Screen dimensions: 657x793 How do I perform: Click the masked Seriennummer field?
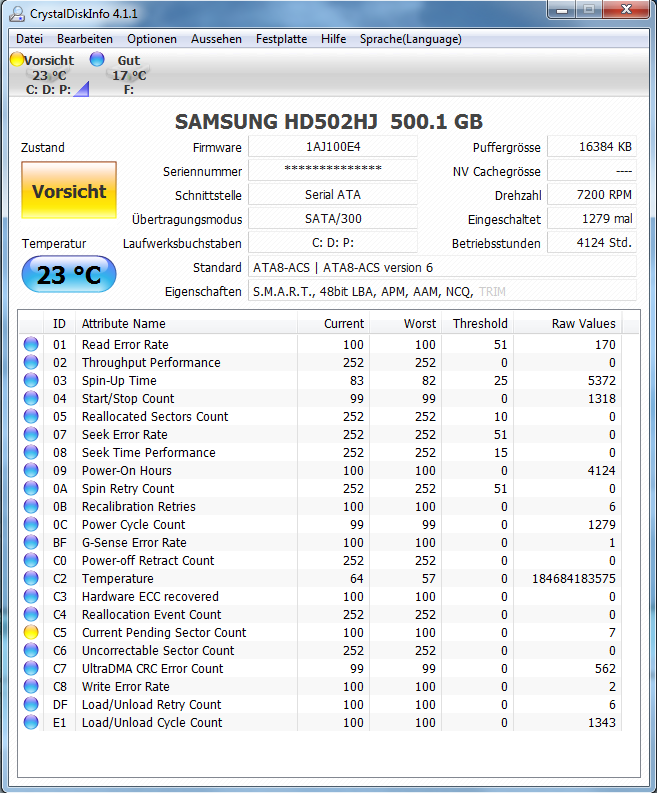(333, 170)
